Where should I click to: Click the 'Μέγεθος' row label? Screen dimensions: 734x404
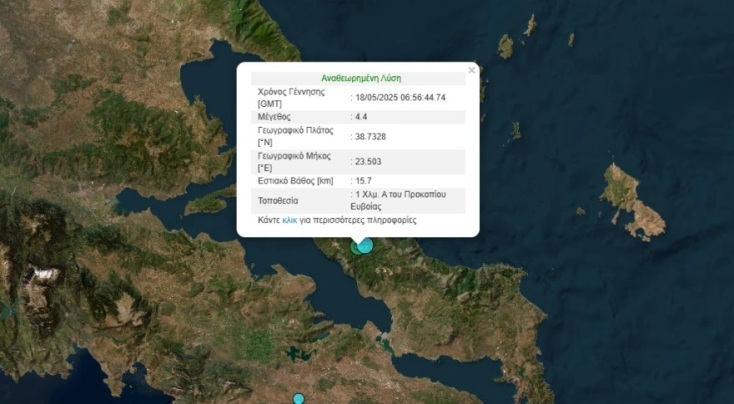(x=275, y=117)
